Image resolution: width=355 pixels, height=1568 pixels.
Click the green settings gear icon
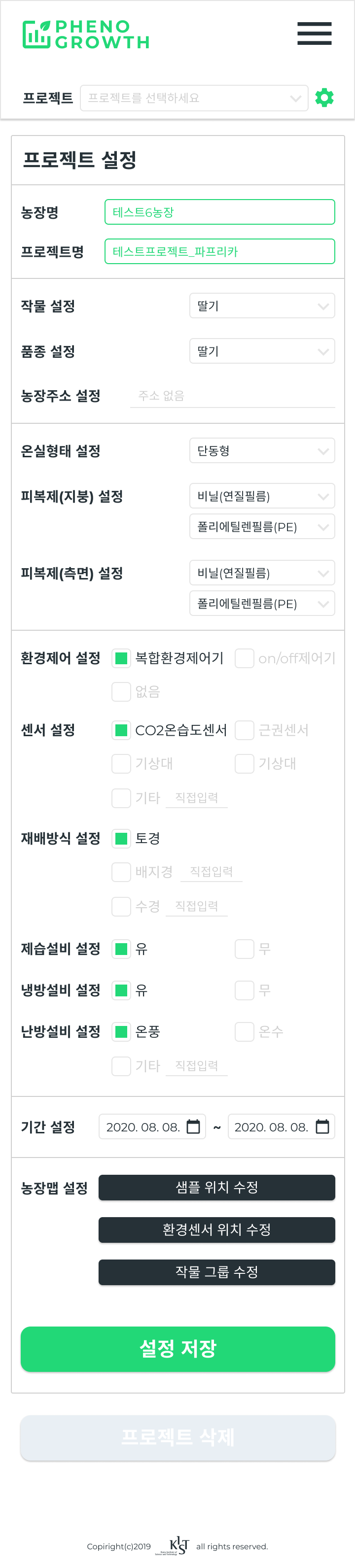coord(324,98)
